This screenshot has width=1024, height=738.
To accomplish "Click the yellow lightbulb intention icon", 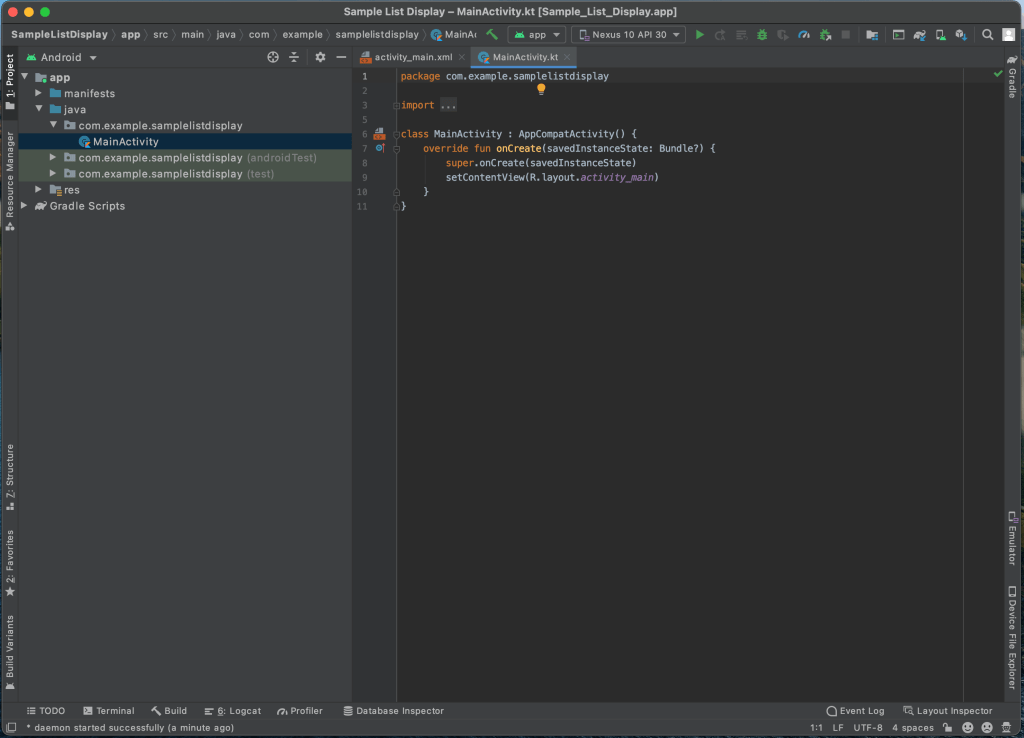I will (541, 89).
